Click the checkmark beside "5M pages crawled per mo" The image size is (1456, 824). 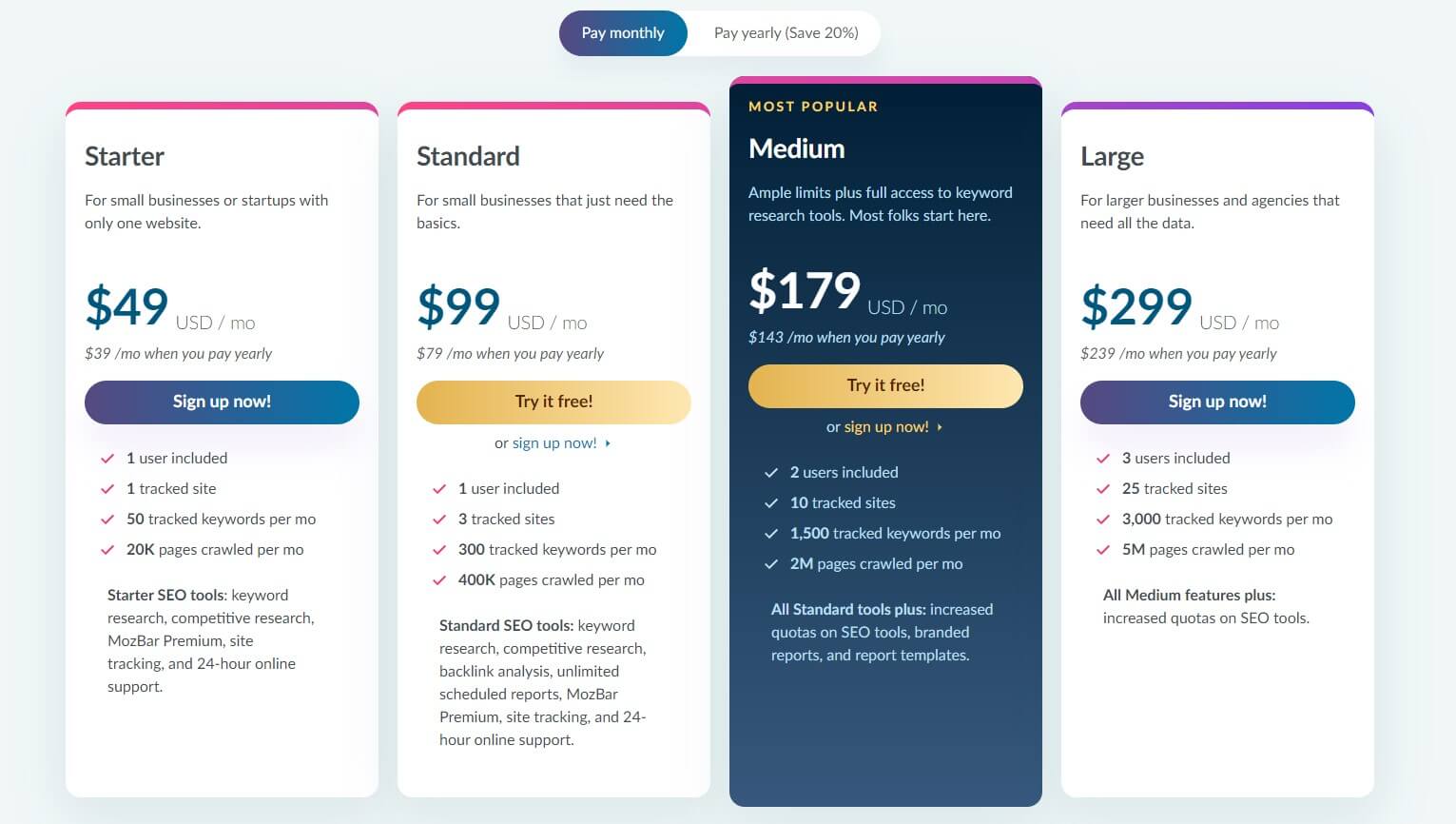pos(1102,549)
